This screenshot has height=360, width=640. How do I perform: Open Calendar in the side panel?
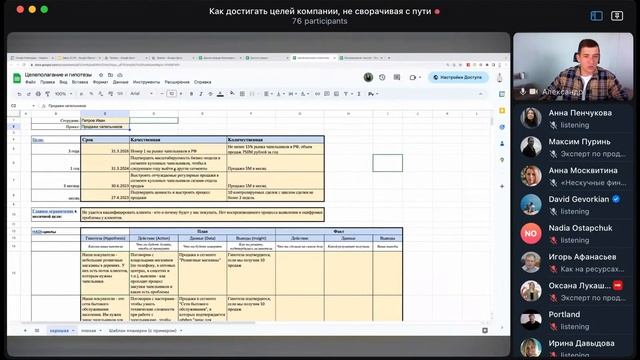pyautogui.click(x=502, y=94)
